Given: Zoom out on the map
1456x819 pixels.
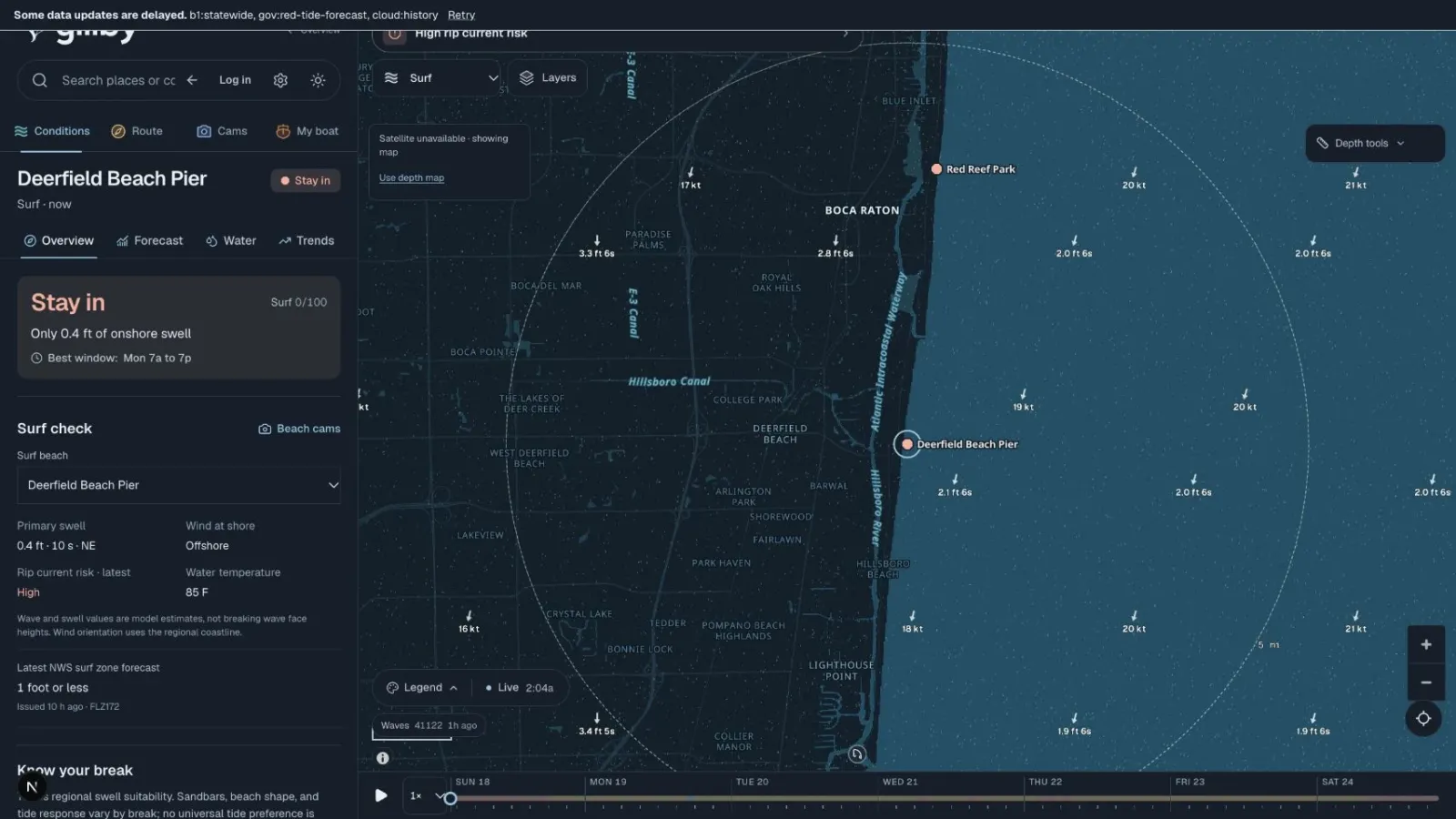Looking at the screenshot, I should click(x=1426, y=682).
